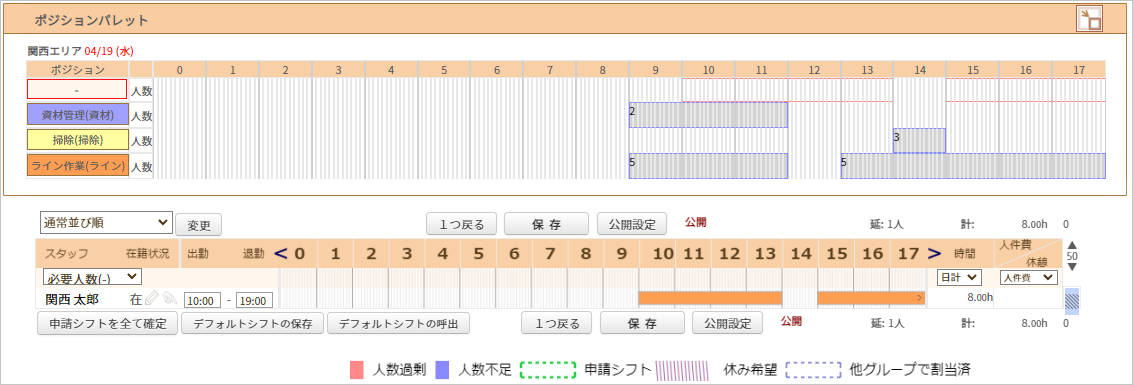Click the up triangle above 50
This screenshot has width=1133, height=385.
[x=1072, y=246]
